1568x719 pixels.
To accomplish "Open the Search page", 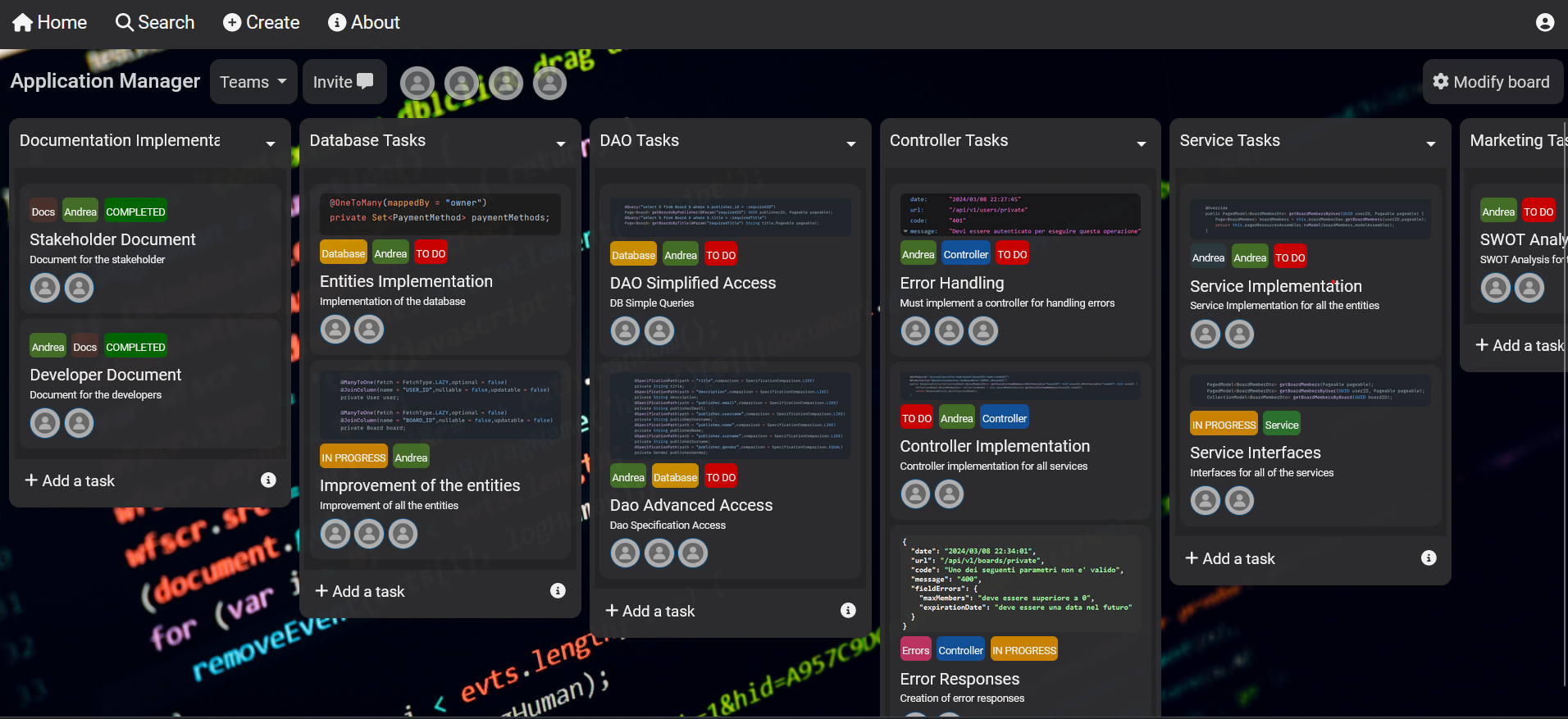I will point(155,22).
